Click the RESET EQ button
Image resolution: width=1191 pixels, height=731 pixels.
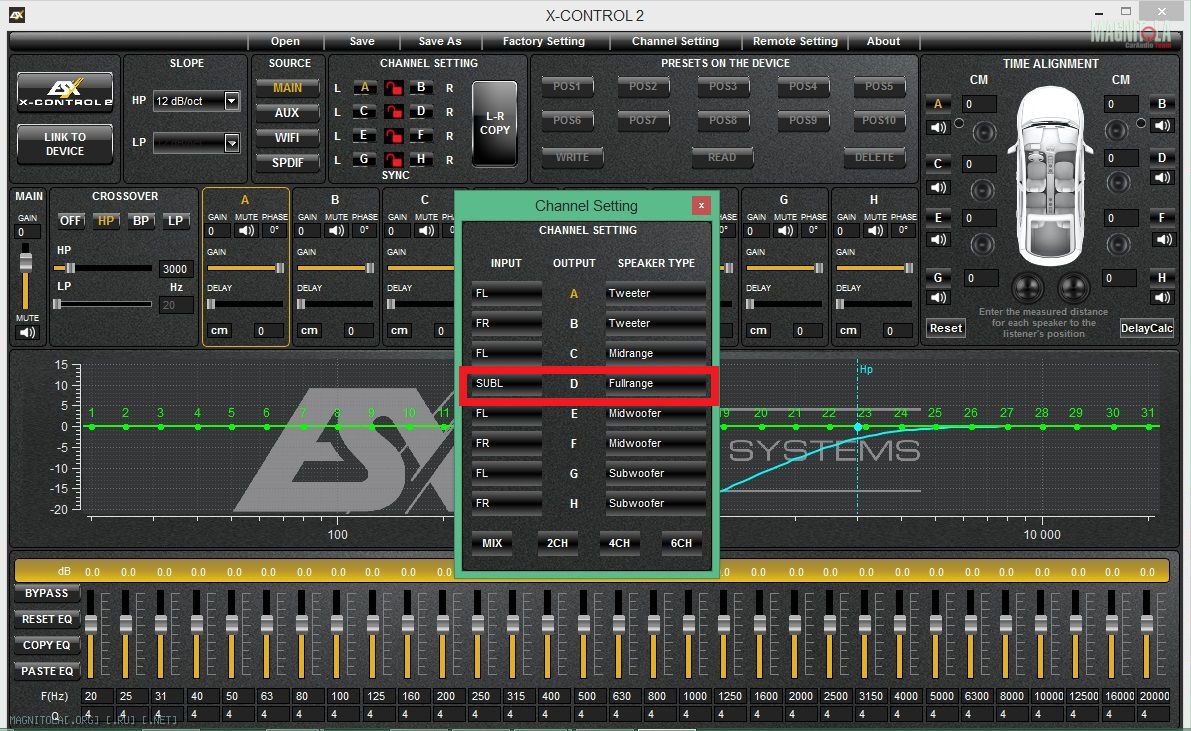(x=46, y=619)
